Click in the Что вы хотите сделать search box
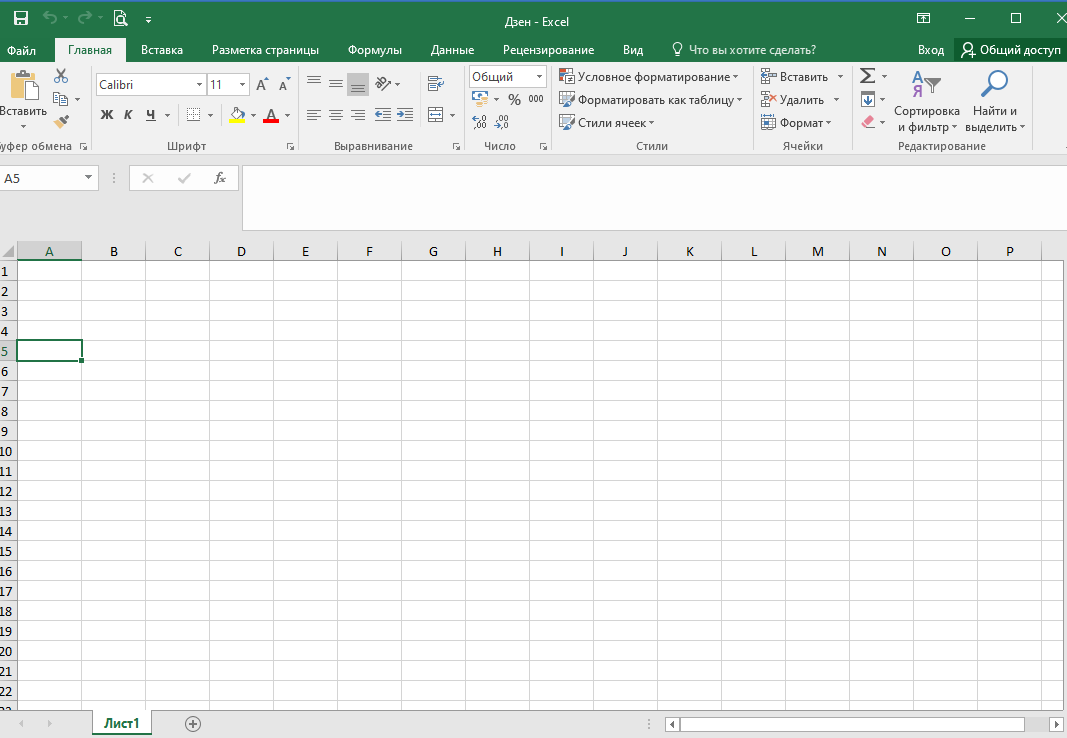Screen dimensions: 1067x738 click(744, 50)
